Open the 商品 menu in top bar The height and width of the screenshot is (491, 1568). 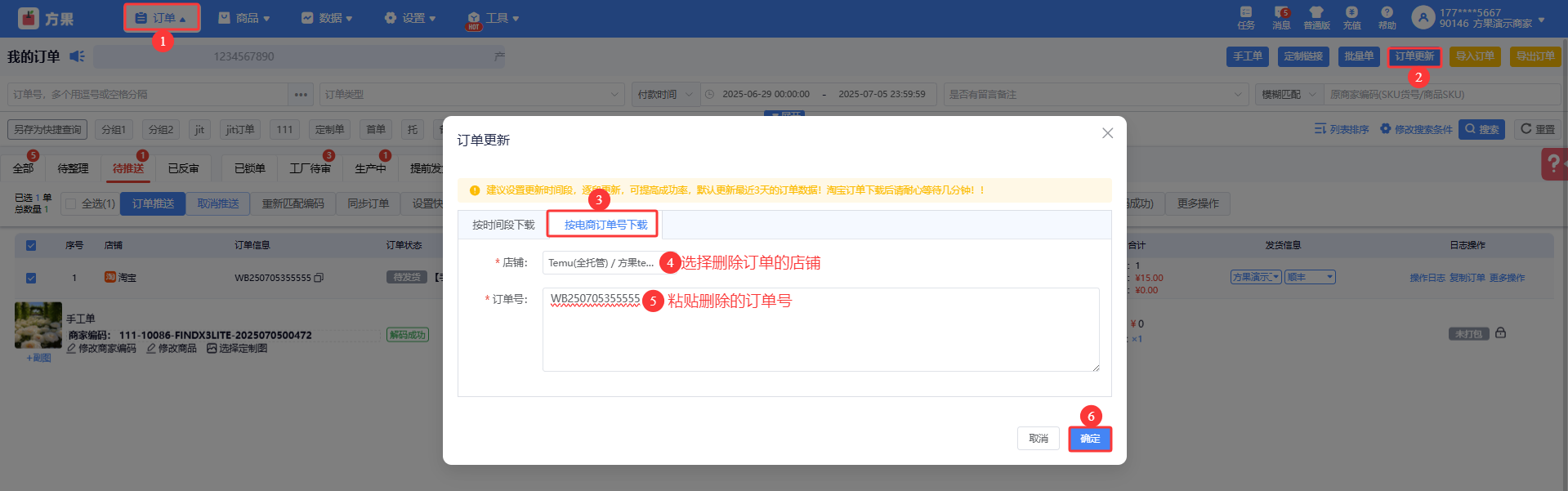(x=244, y=18)
